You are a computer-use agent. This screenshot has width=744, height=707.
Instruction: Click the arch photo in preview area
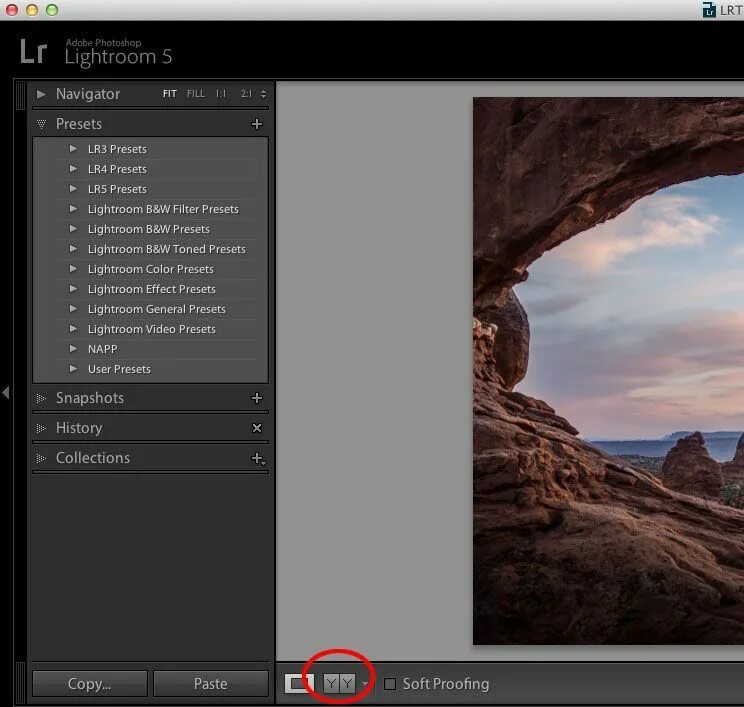608,371
